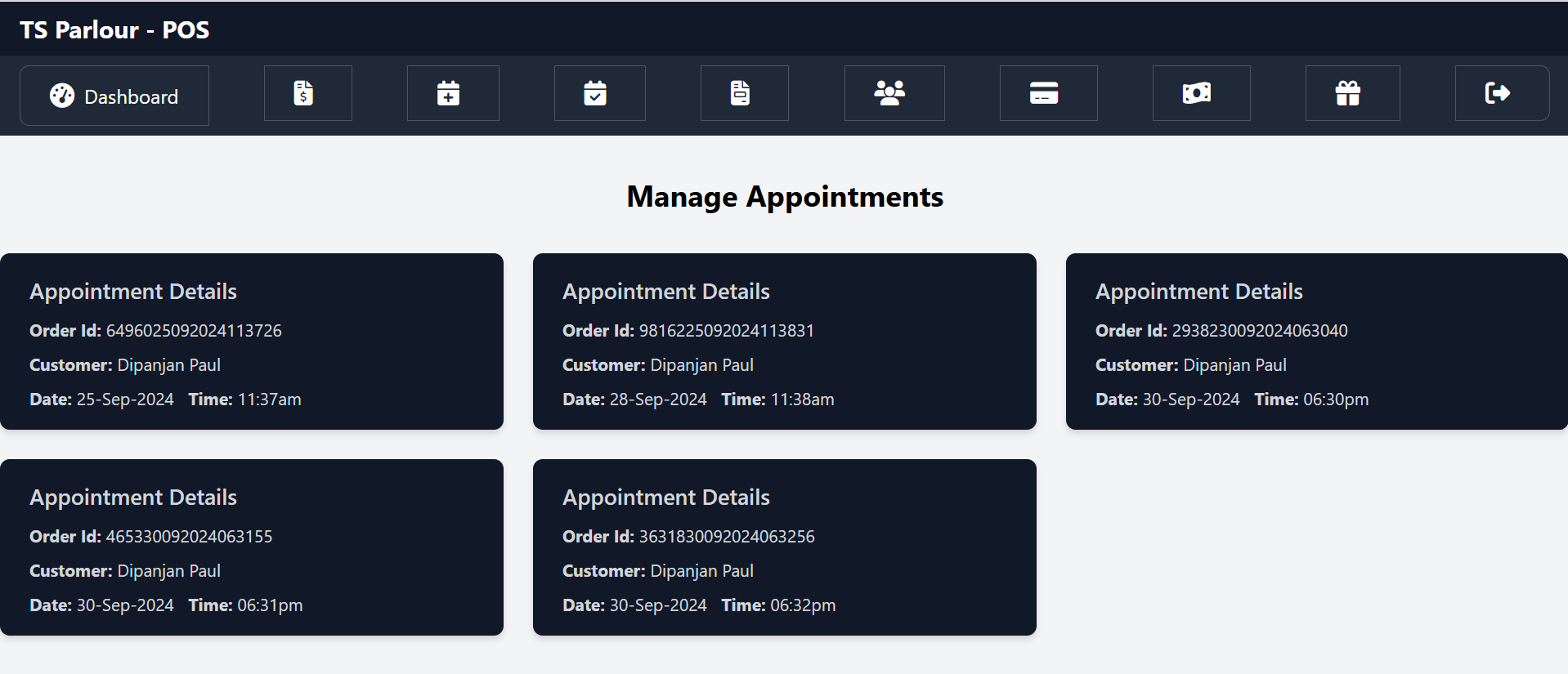
Task: Click the time 11:38am
Action: click(802, 399)
